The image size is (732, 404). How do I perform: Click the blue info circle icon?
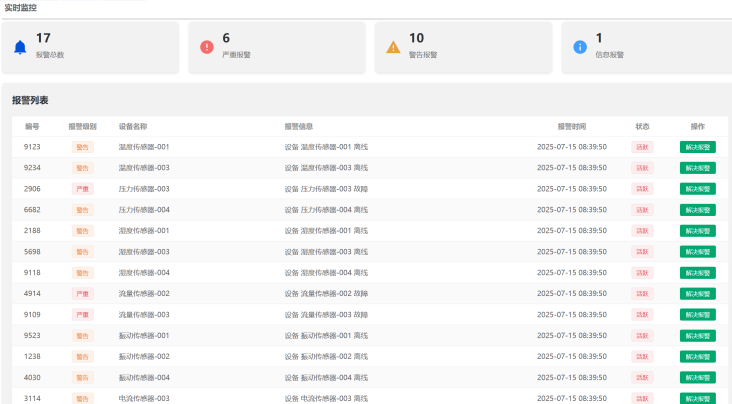580,47
